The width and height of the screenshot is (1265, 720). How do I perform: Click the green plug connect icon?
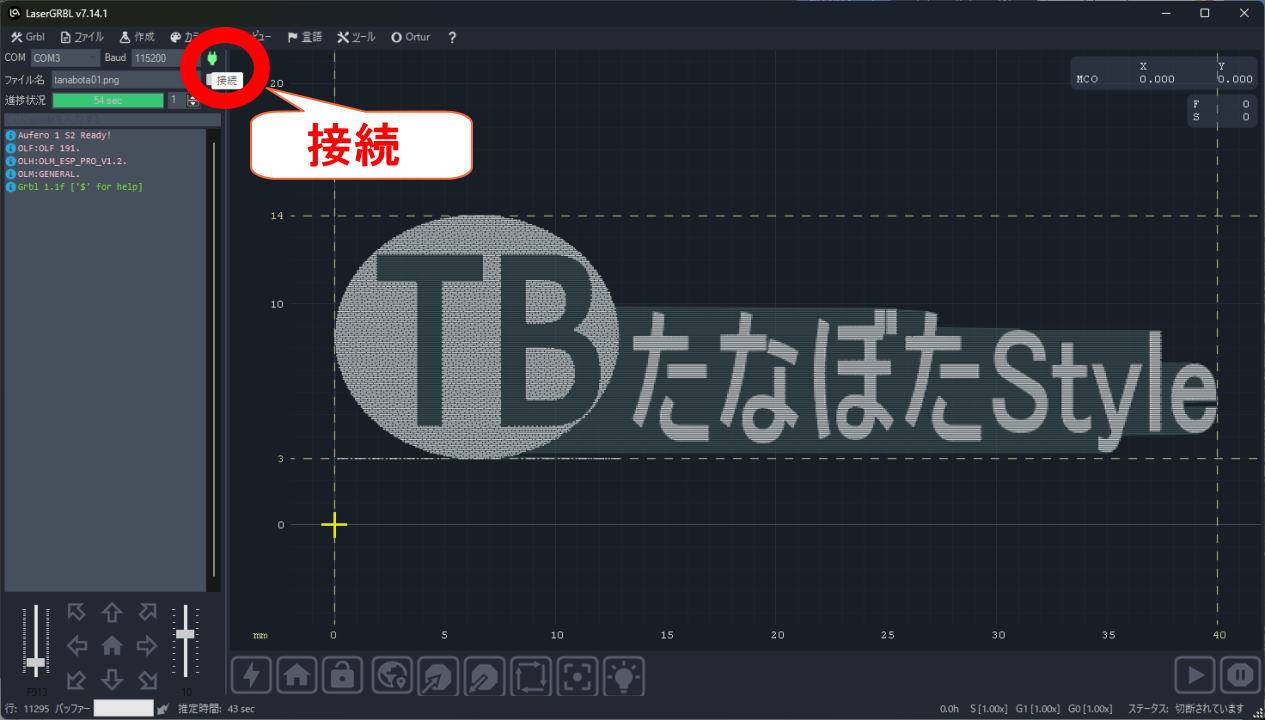(212, 58)
